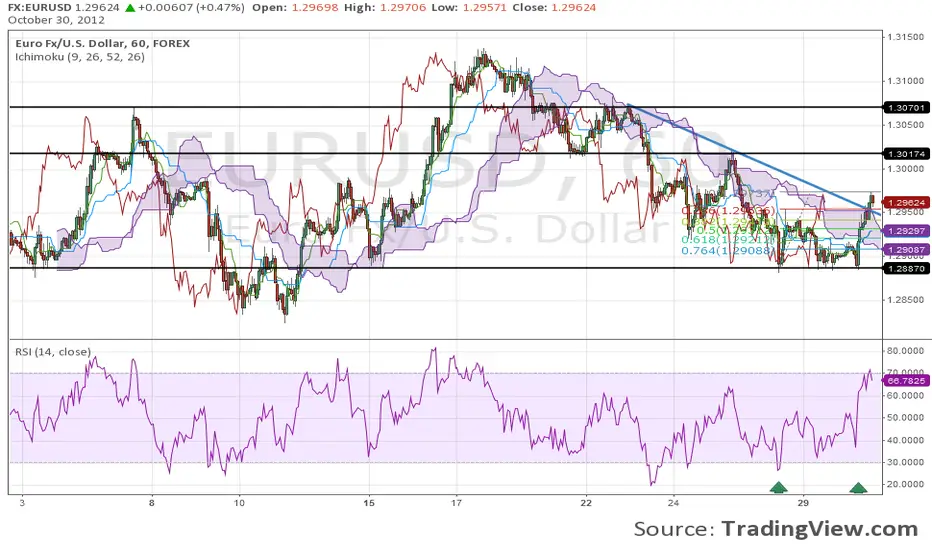Click the 80.0000 RSI axis label

pos(906,351)
